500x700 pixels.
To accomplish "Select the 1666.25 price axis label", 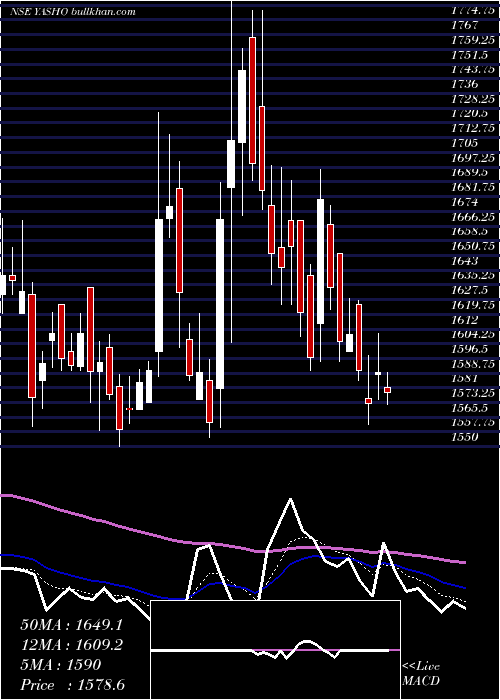I will (473, 217).
